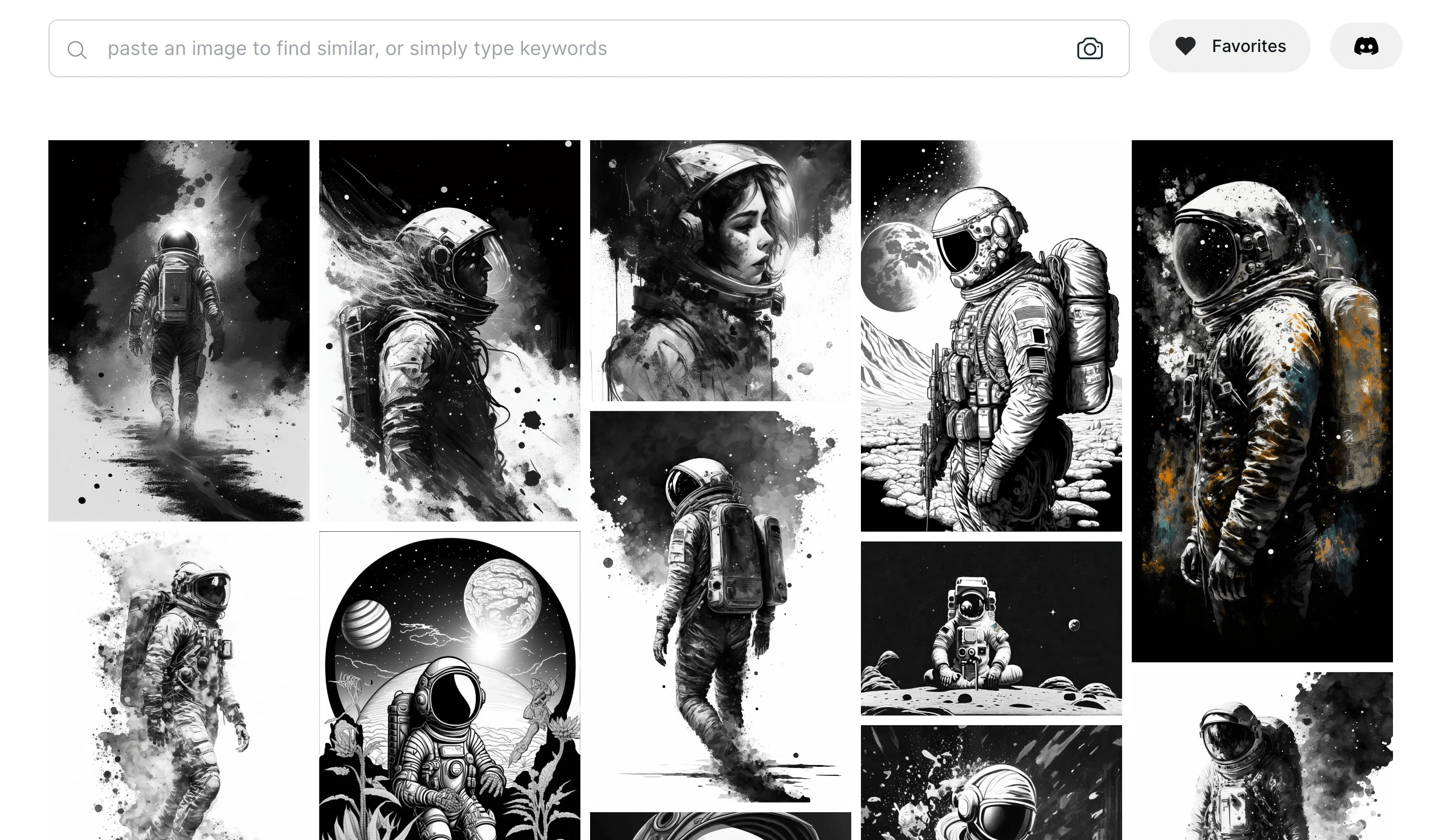Click the camera image-search icon

[1089, 48]
